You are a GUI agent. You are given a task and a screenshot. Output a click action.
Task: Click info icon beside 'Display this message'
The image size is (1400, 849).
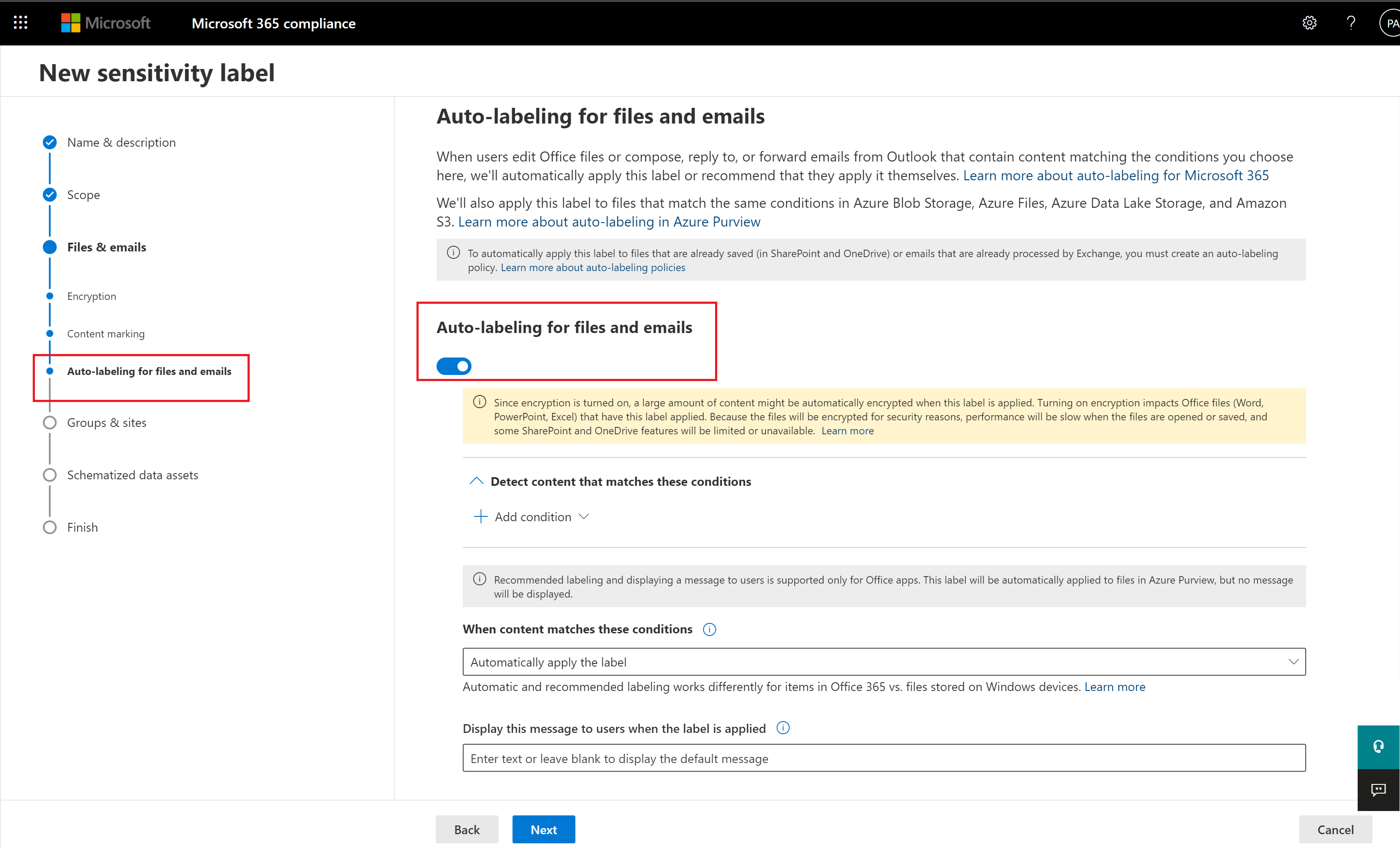pos(782,728)
